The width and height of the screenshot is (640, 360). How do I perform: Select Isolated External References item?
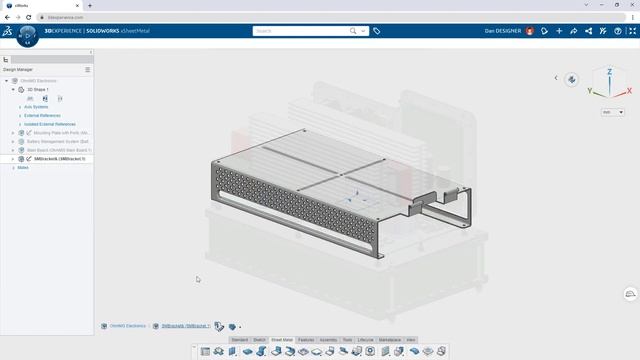click(50, 124)
